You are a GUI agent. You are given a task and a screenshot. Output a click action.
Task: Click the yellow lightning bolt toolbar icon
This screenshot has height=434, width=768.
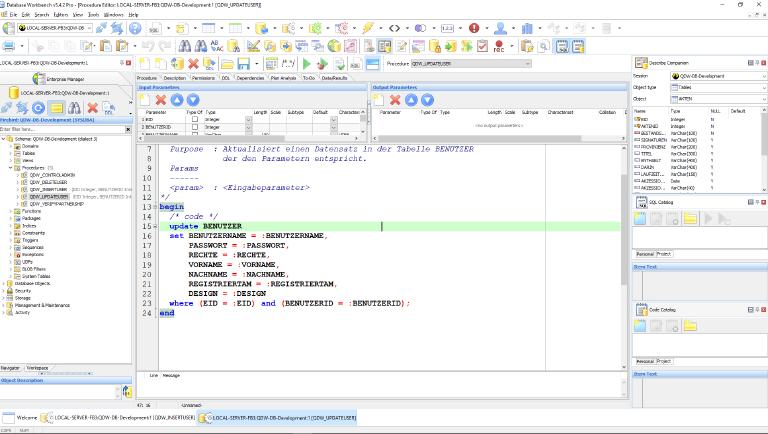pyautogui.click(x=368, y=28)
